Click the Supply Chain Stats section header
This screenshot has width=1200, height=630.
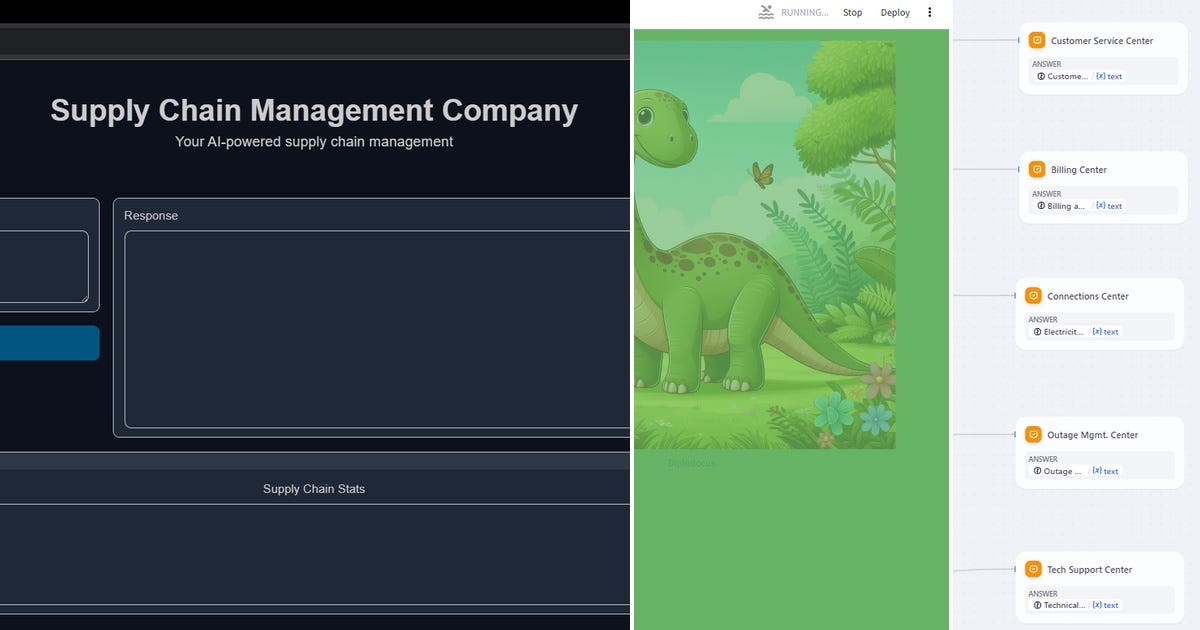314,489
